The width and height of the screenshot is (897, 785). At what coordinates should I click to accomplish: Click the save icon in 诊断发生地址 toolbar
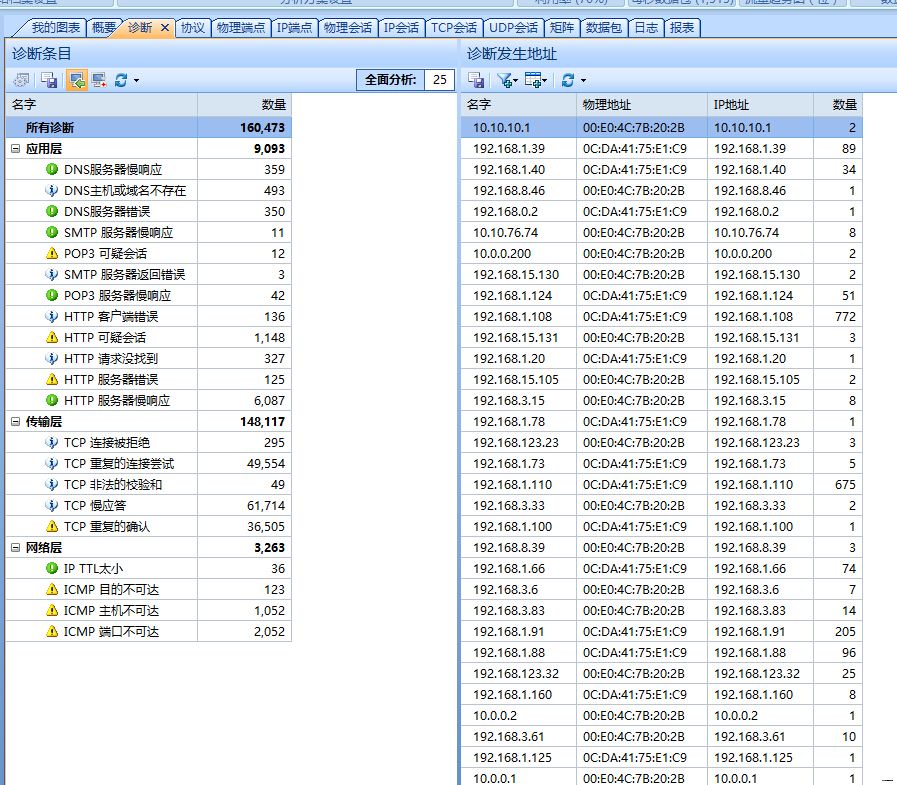[477, 80]
